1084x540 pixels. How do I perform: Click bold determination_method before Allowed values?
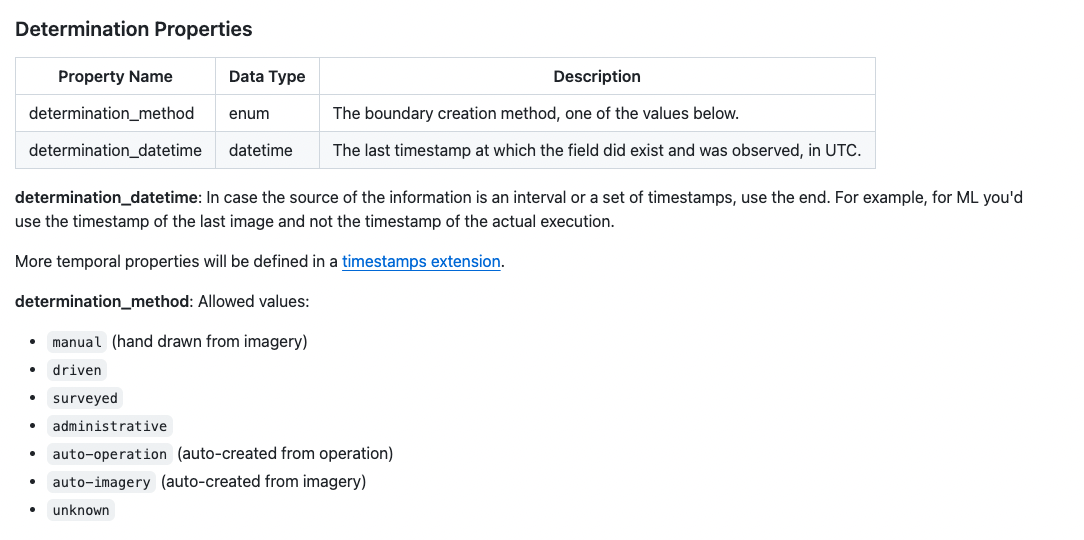(101, 302)
